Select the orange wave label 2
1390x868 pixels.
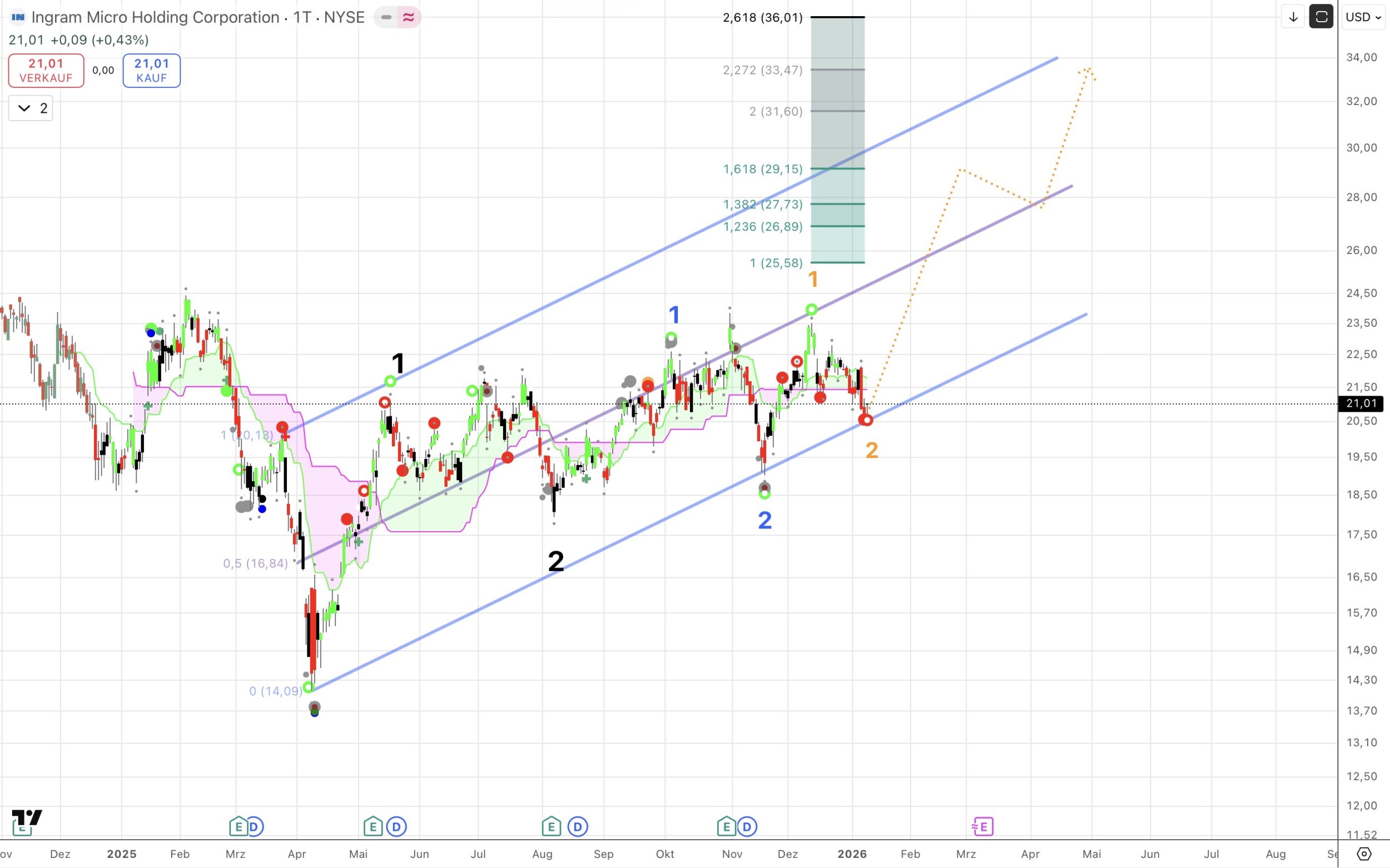pos(871,451)
